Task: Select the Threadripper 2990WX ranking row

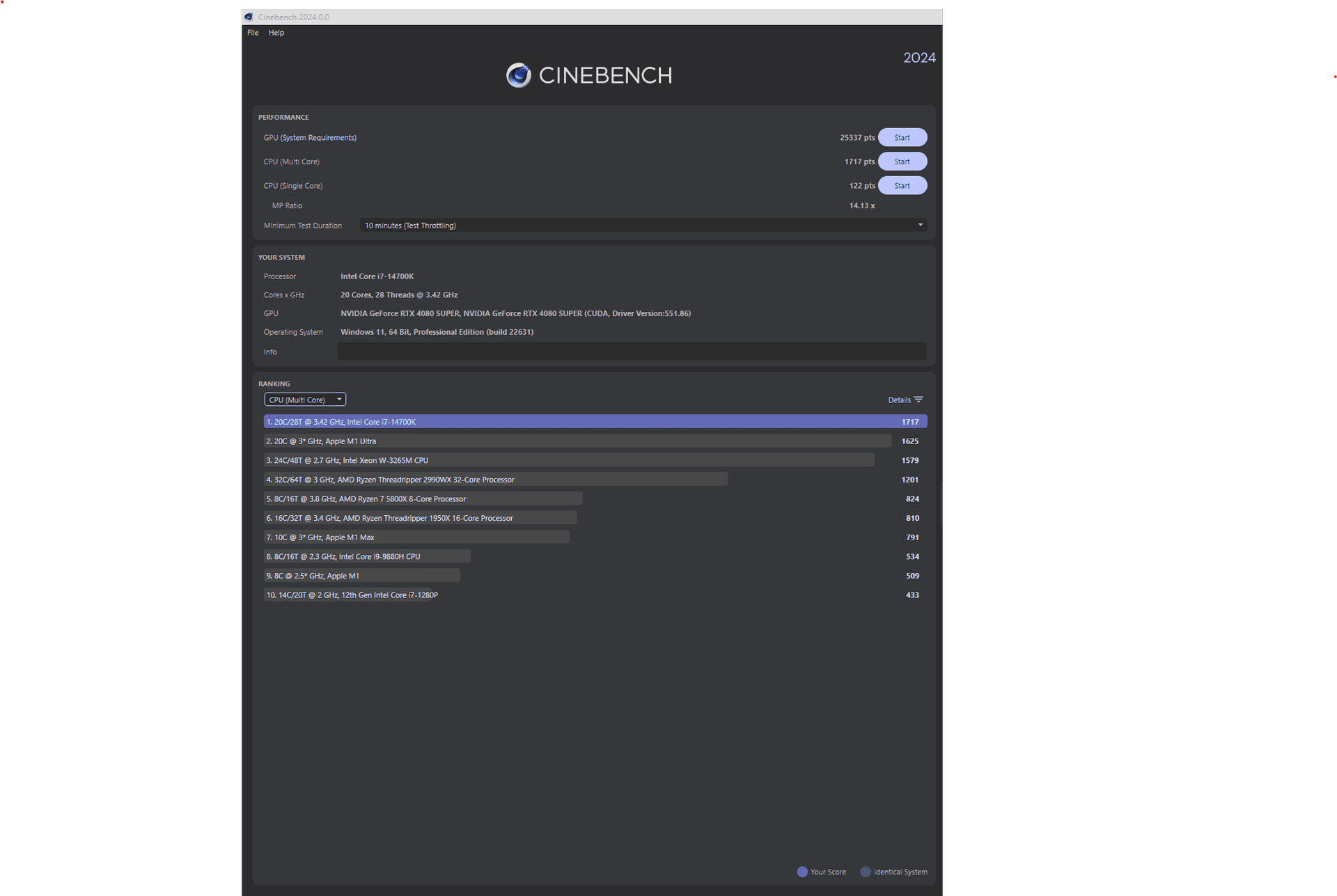Action: (595, 480)
